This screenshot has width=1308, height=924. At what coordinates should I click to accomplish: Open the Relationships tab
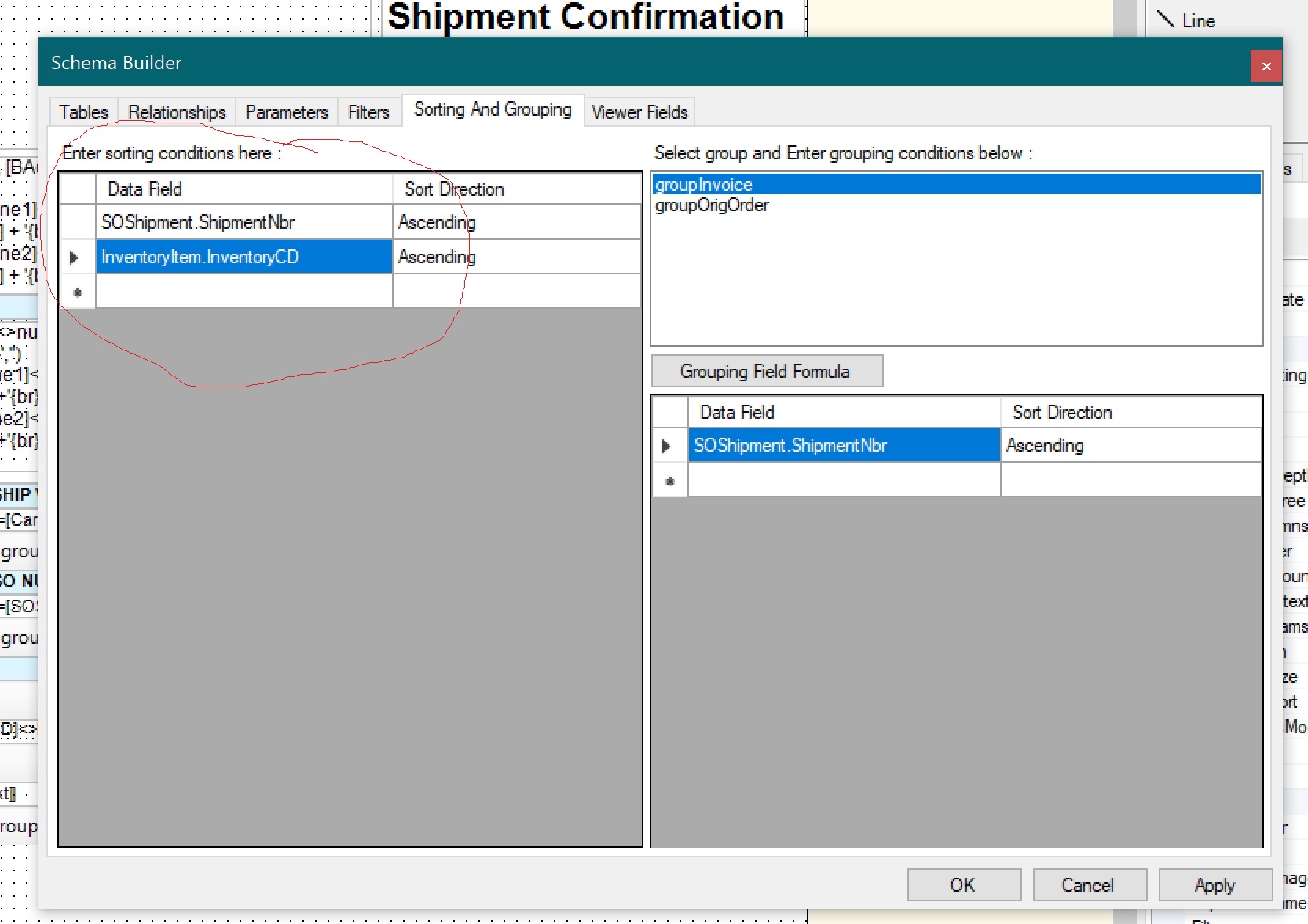tap(177, 112)
